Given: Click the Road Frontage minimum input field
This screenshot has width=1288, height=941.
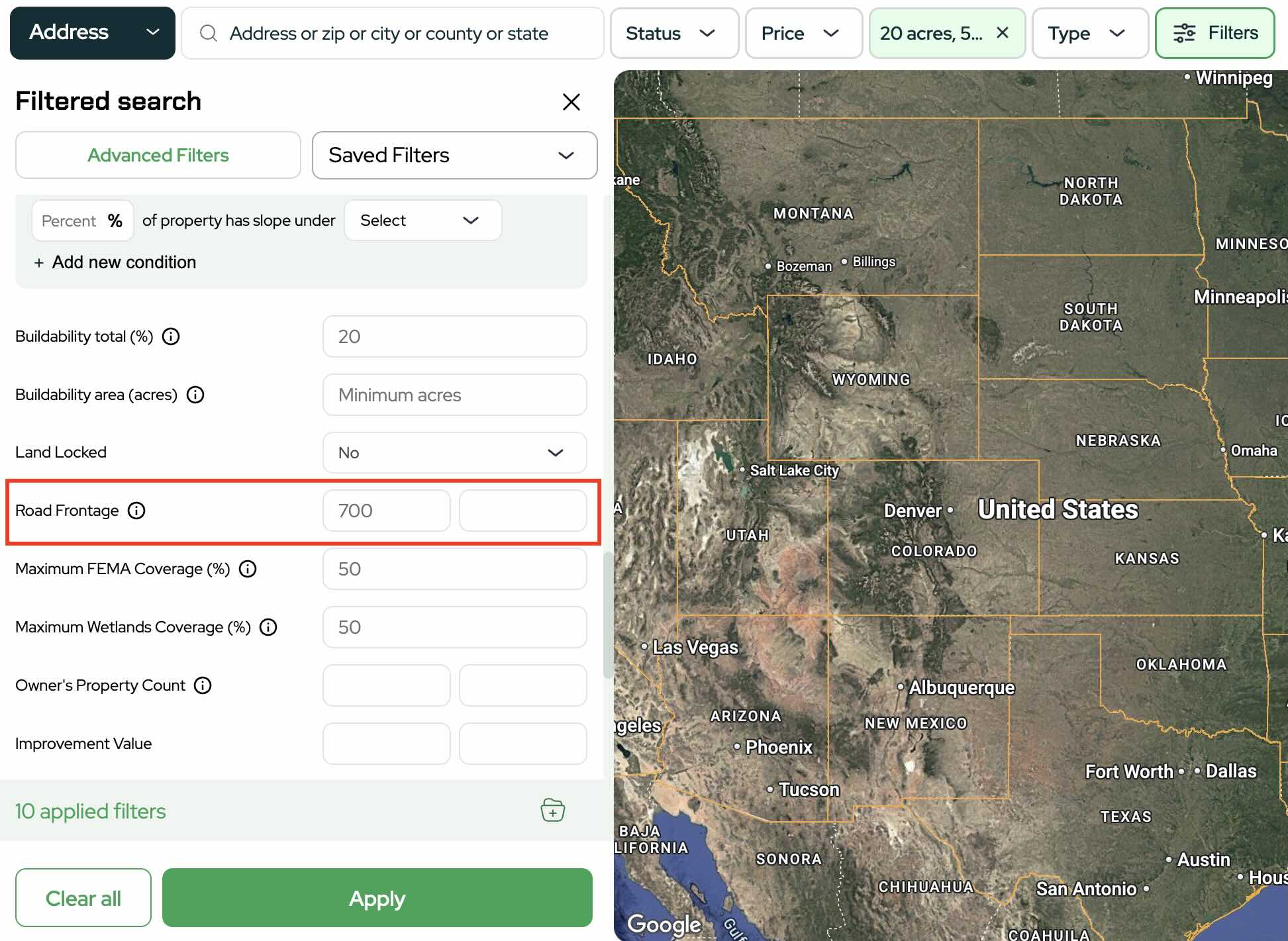Looking at the screenshot, I should (x=387, y=511).
